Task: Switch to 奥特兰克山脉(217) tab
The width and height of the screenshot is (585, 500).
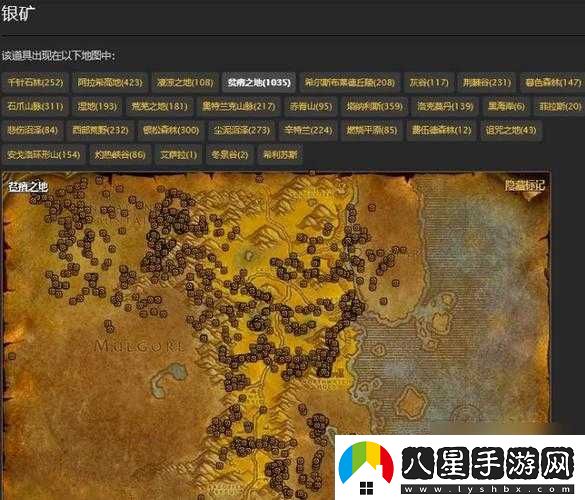Action: point(239,107)
